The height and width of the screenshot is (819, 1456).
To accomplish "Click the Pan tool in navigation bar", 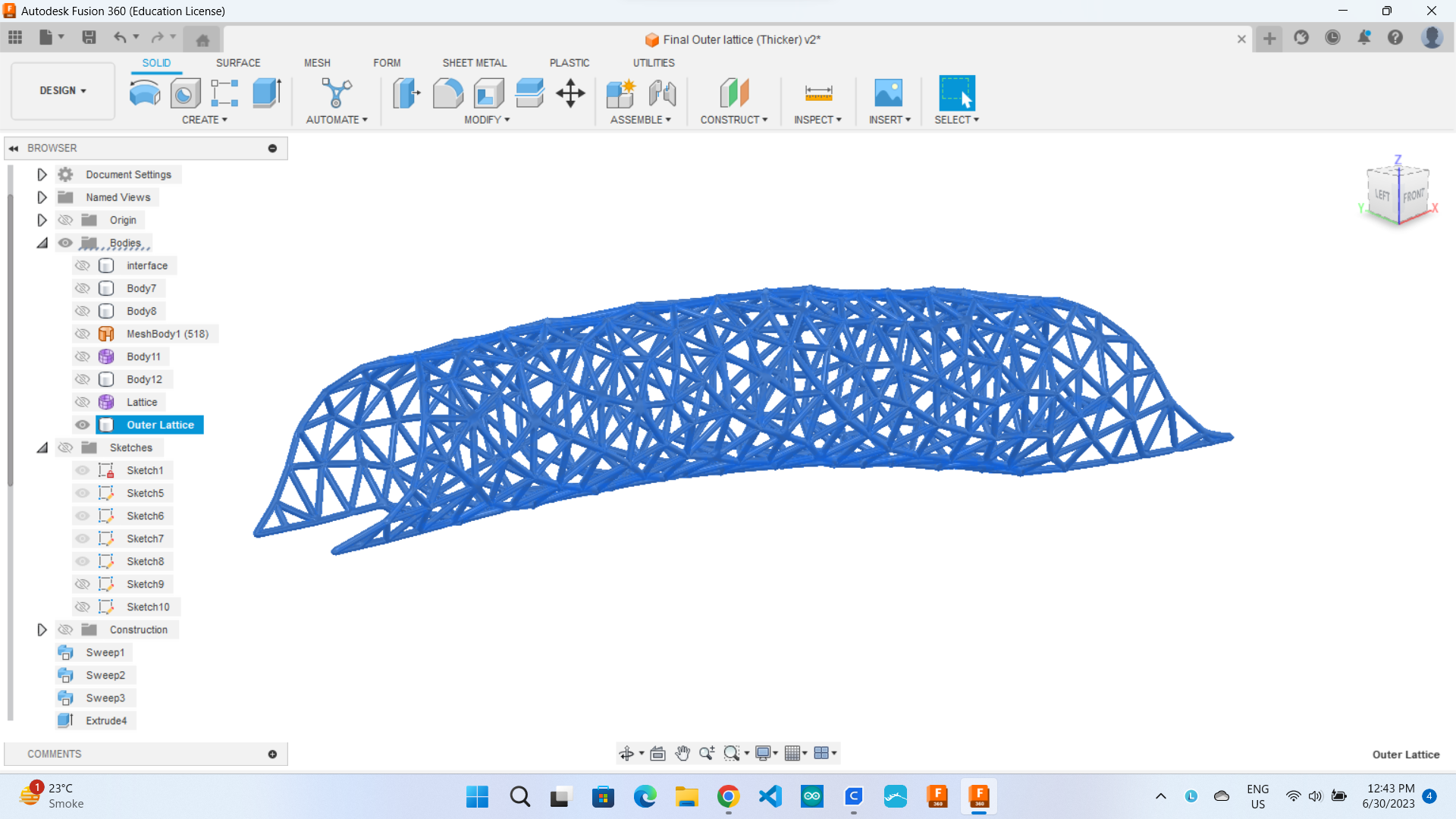I will coord(682,753).
